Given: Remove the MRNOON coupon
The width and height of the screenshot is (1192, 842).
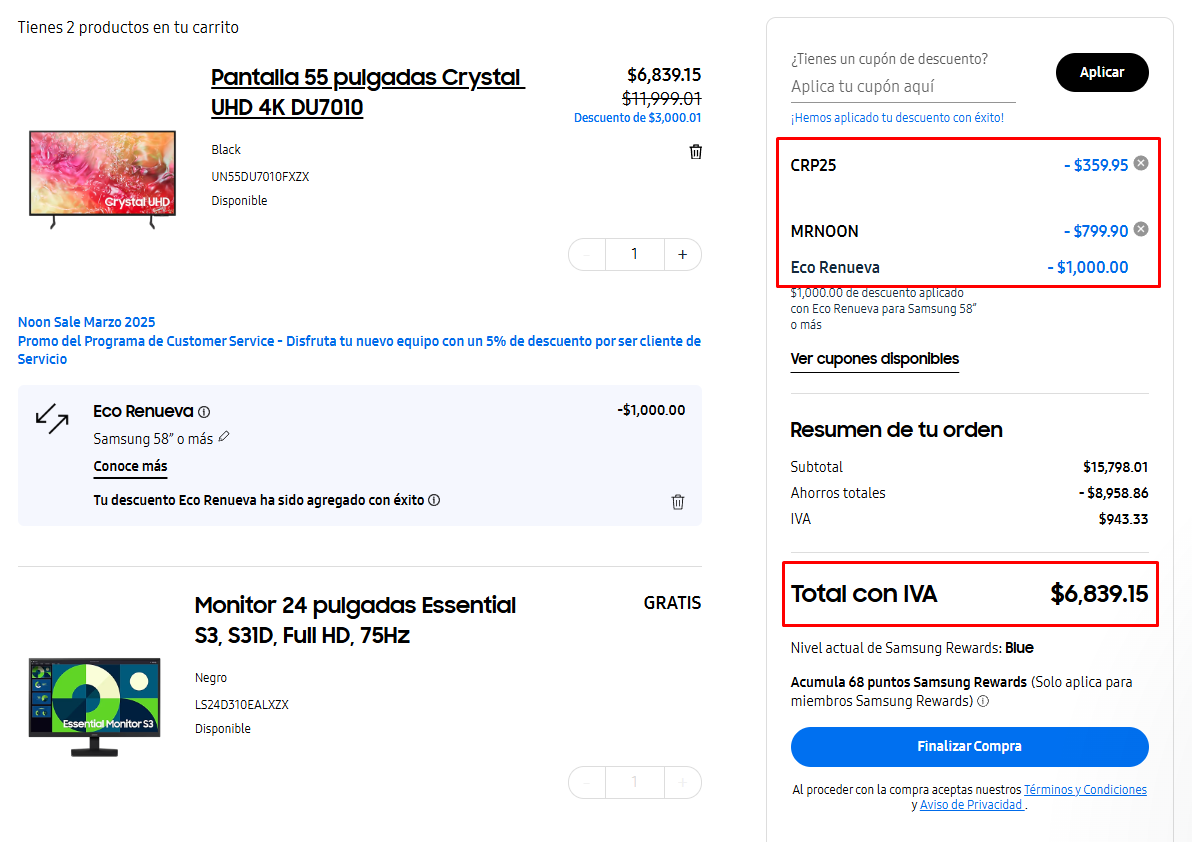Looking at the screenshot, I should [1140, 229].
